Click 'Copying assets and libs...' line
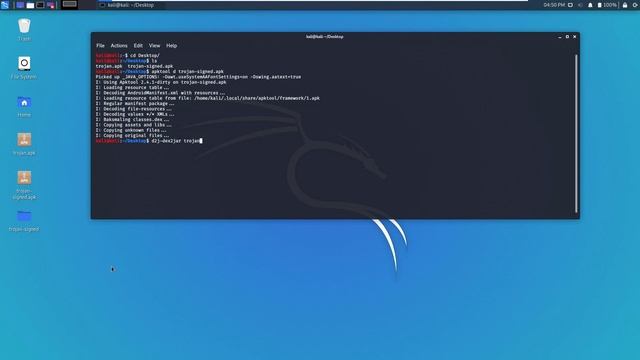This screenshot has width=640, height=360. [133, 124]
